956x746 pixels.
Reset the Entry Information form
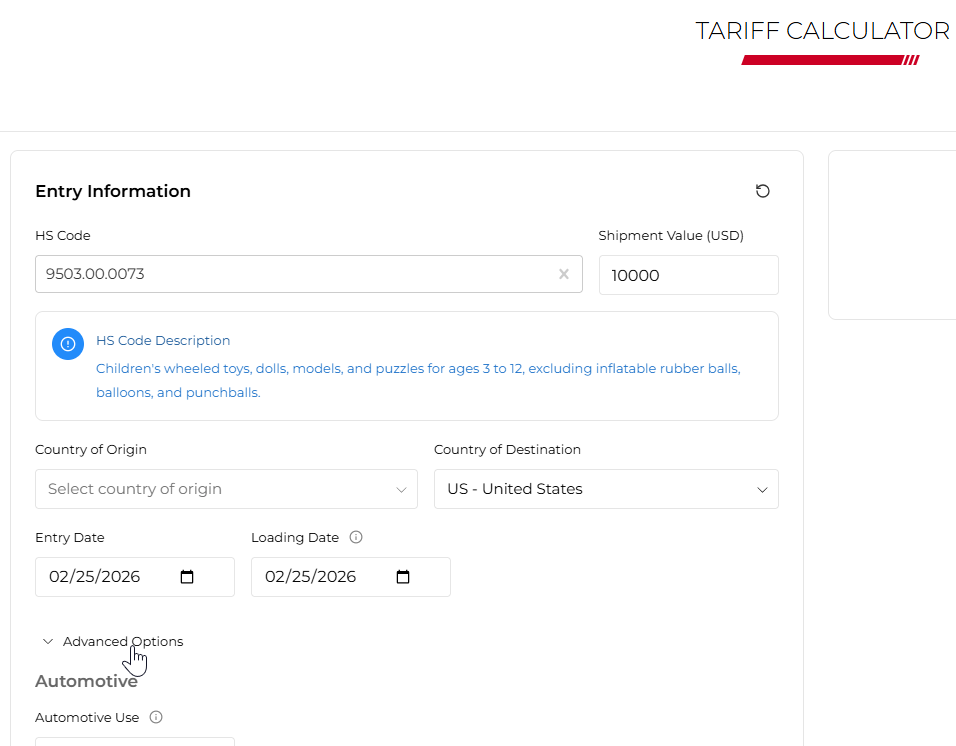(x=763, y=191)
